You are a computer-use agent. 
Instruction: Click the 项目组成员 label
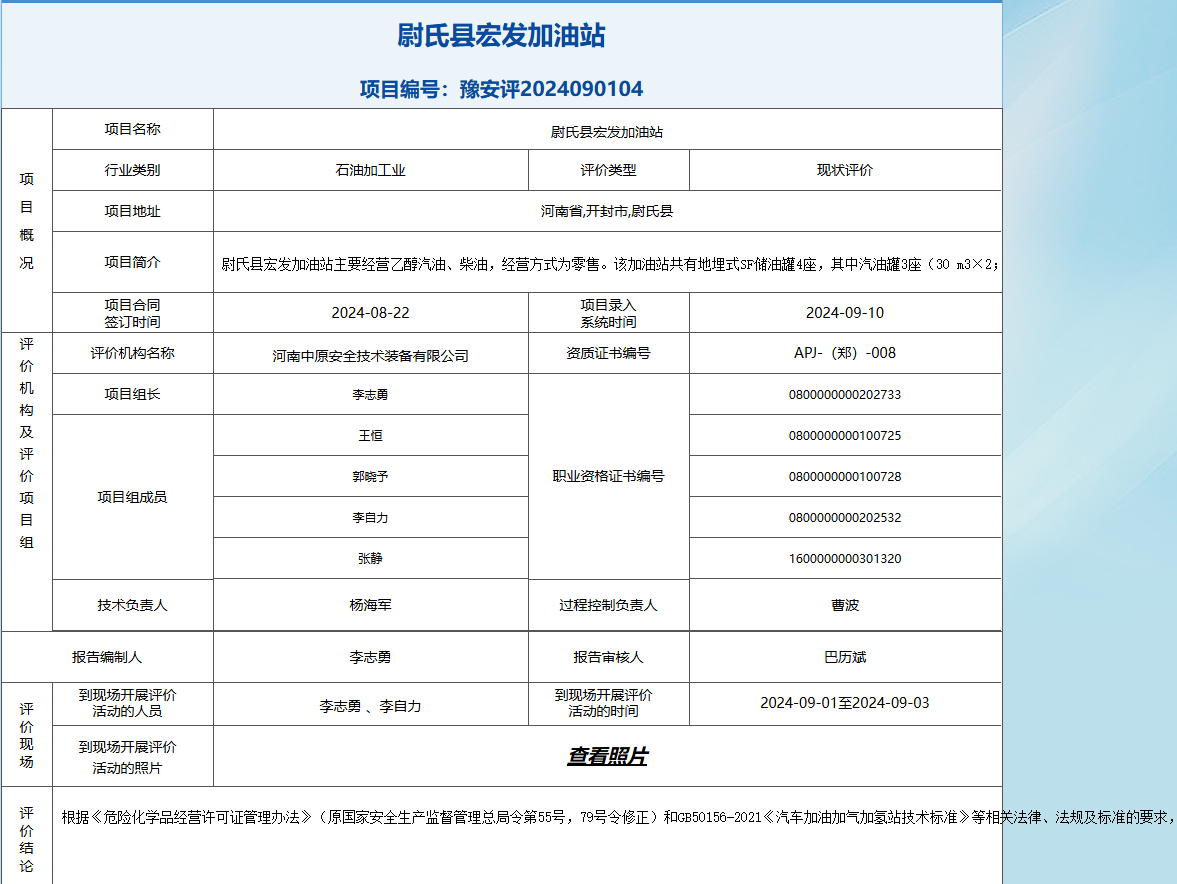tap(132, 497)
